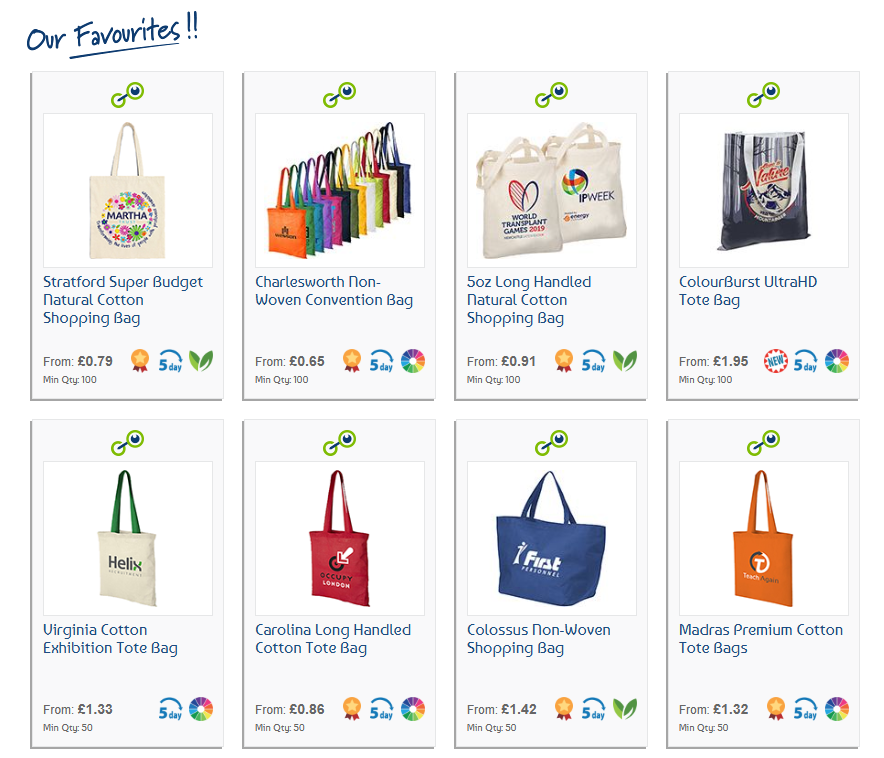Open Virginia Cotton Exhibition Tote Bag link

pos(110,639)
